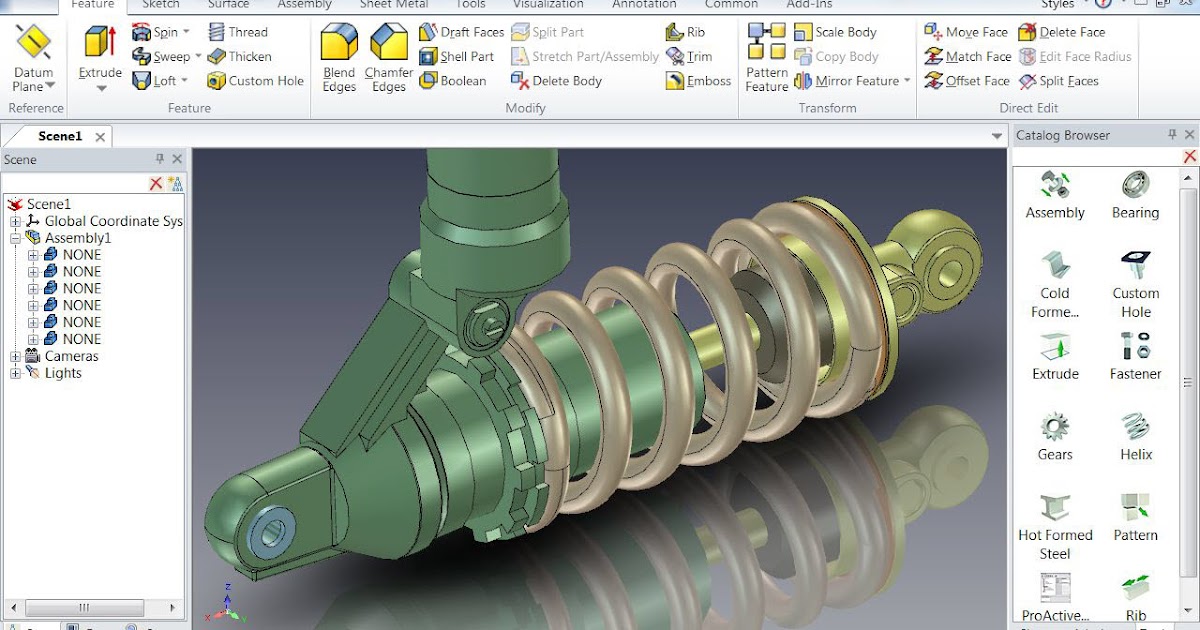Click the Offset Face command

(x=967, y=81)
